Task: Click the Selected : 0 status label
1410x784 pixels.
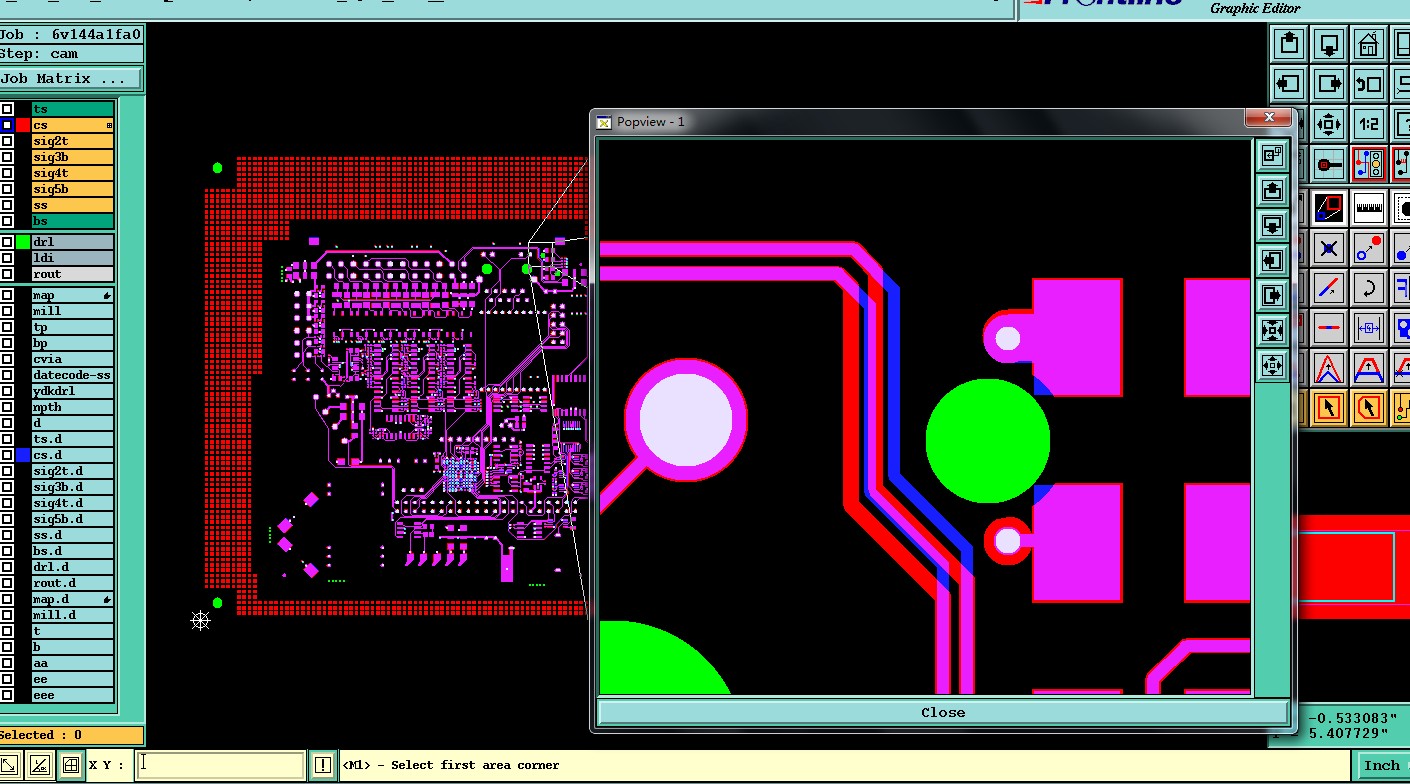Action: click(71, 735)
